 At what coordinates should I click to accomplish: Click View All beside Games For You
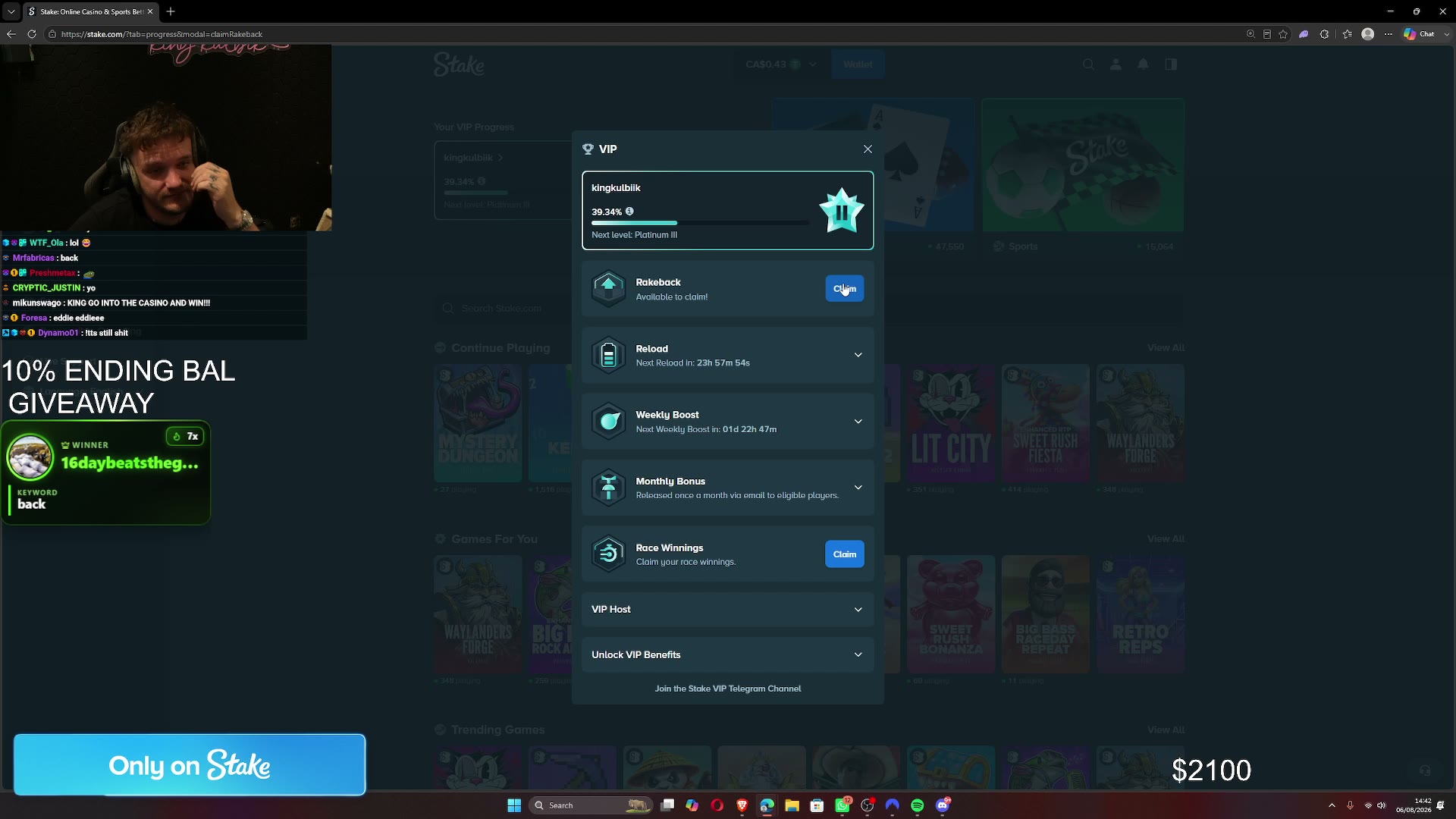[x=1166, y=539]
